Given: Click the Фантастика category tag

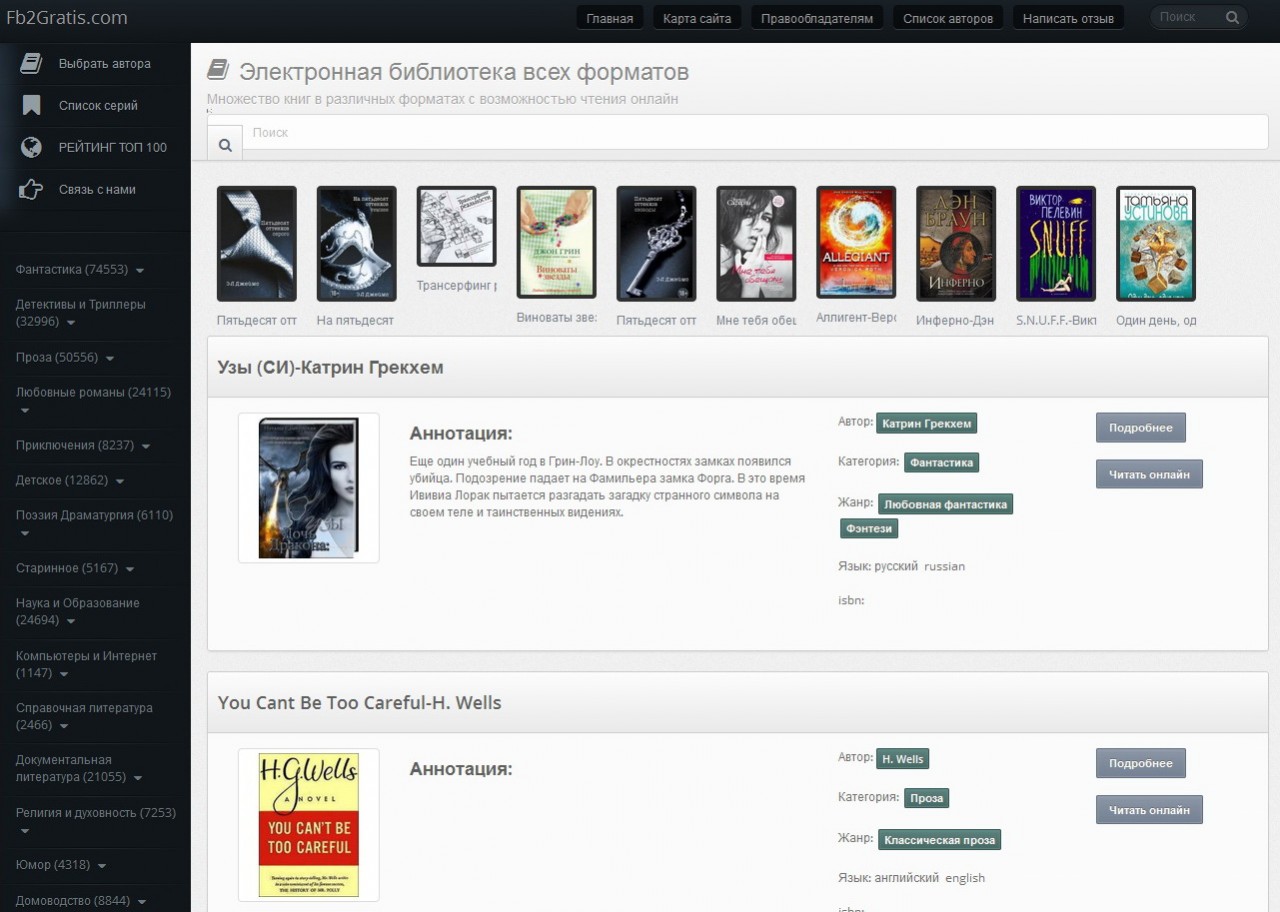Looking at the screenshot, I should 941,463.
